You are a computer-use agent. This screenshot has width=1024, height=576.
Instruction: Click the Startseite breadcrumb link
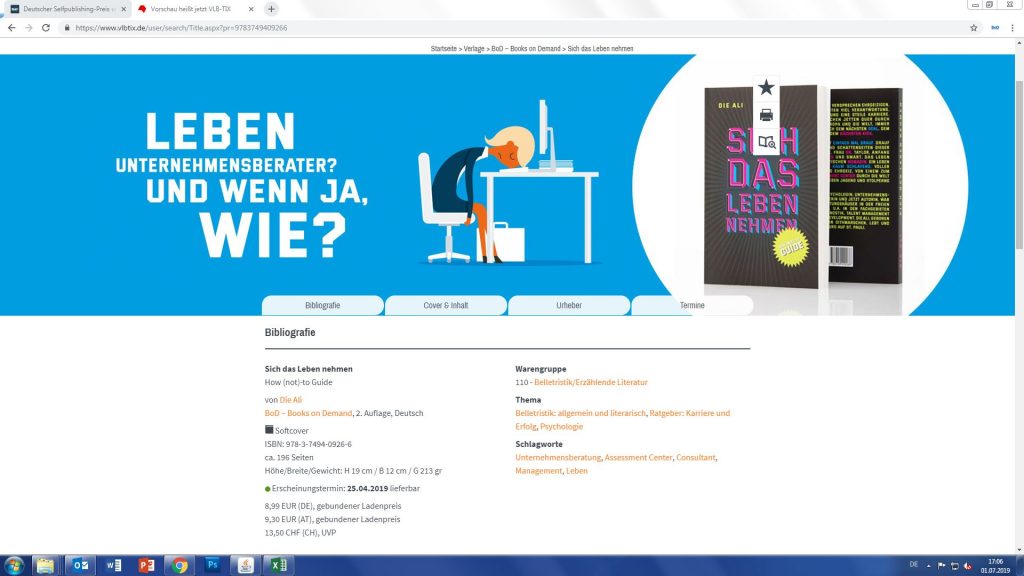pos(443,48)
